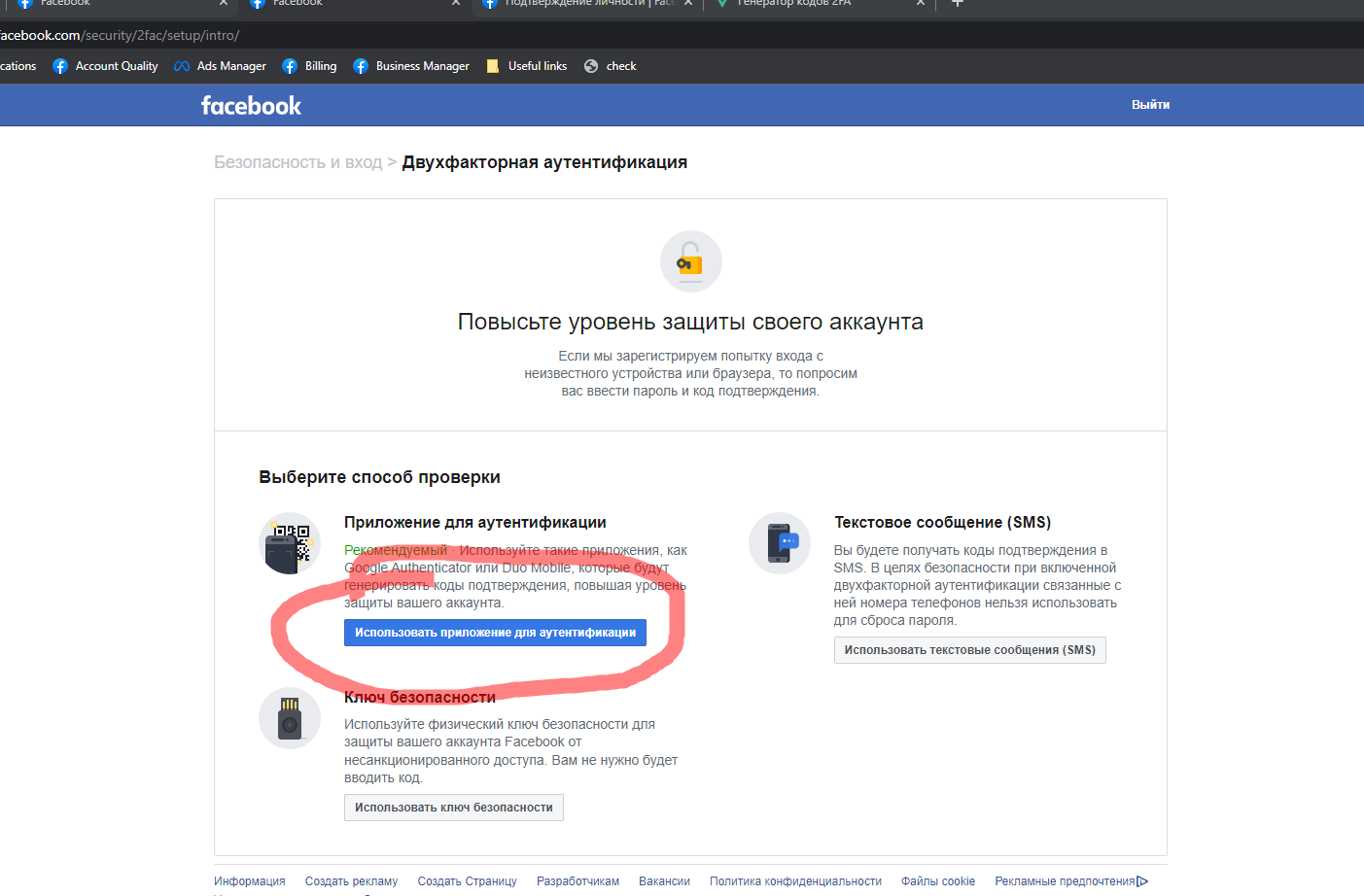
Task: Click the AdChoices icon in footer
Action: click(1142, 881)
